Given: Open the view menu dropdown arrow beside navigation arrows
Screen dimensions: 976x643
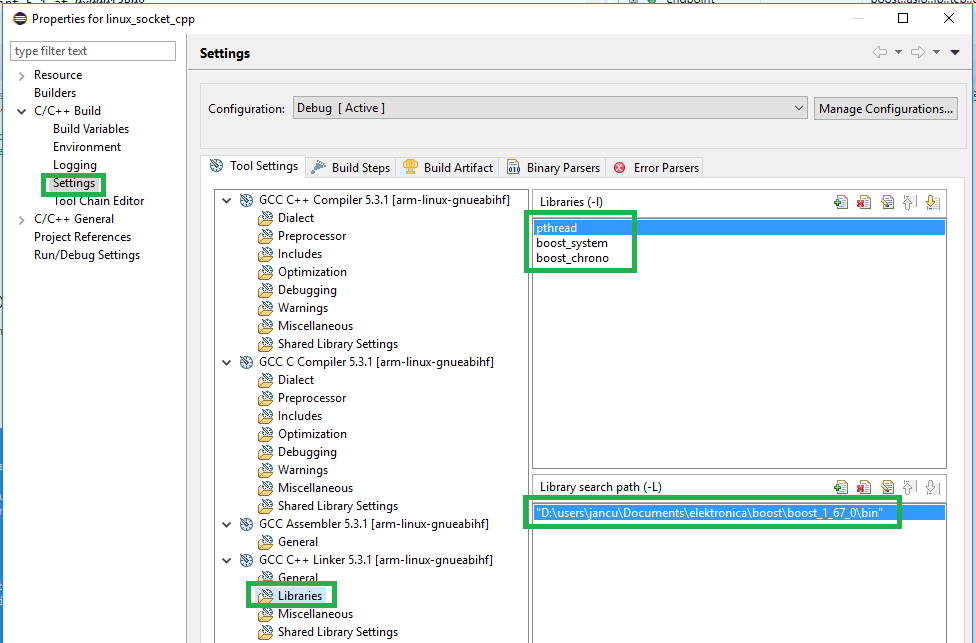Looking at the screenshot, I should (955, 53).
